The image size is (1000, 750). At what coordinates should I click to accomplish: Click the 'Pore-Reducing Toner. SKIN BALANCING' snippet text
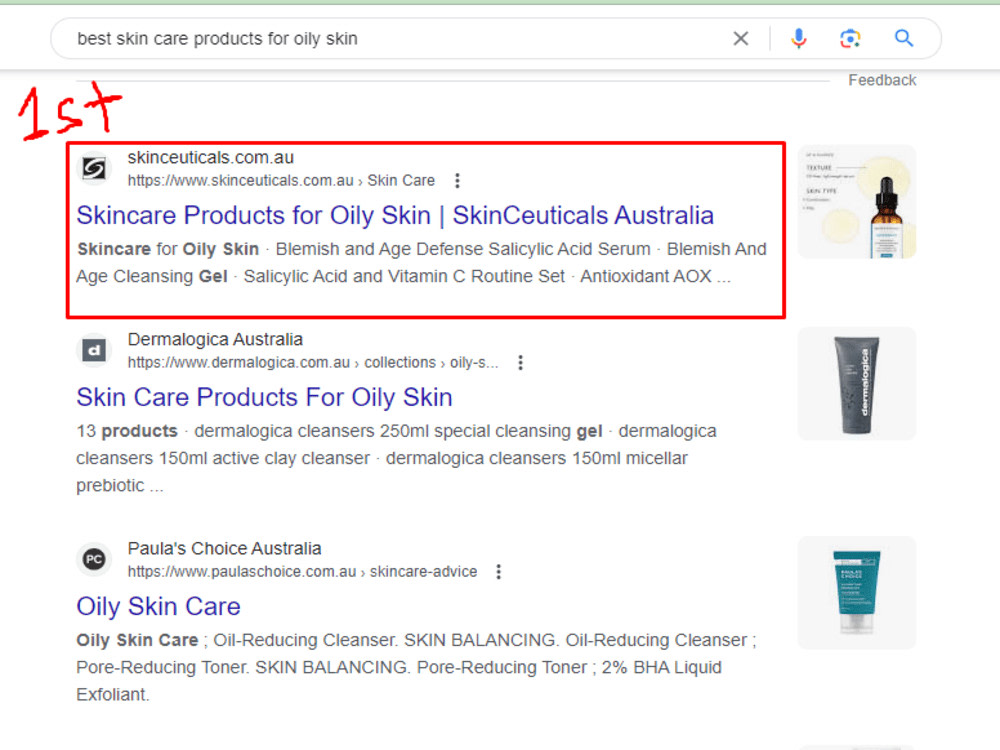coord(242,667)
